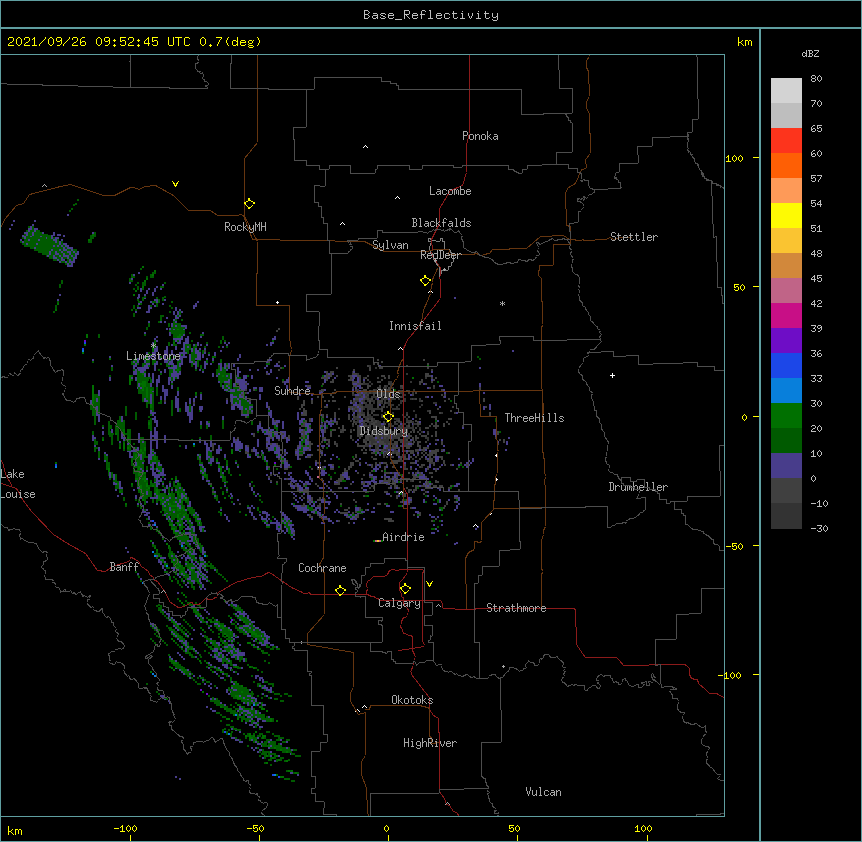862x842 pixels.
Task: Click the 80 value on the dBZ legend
Action: [816, 79]
